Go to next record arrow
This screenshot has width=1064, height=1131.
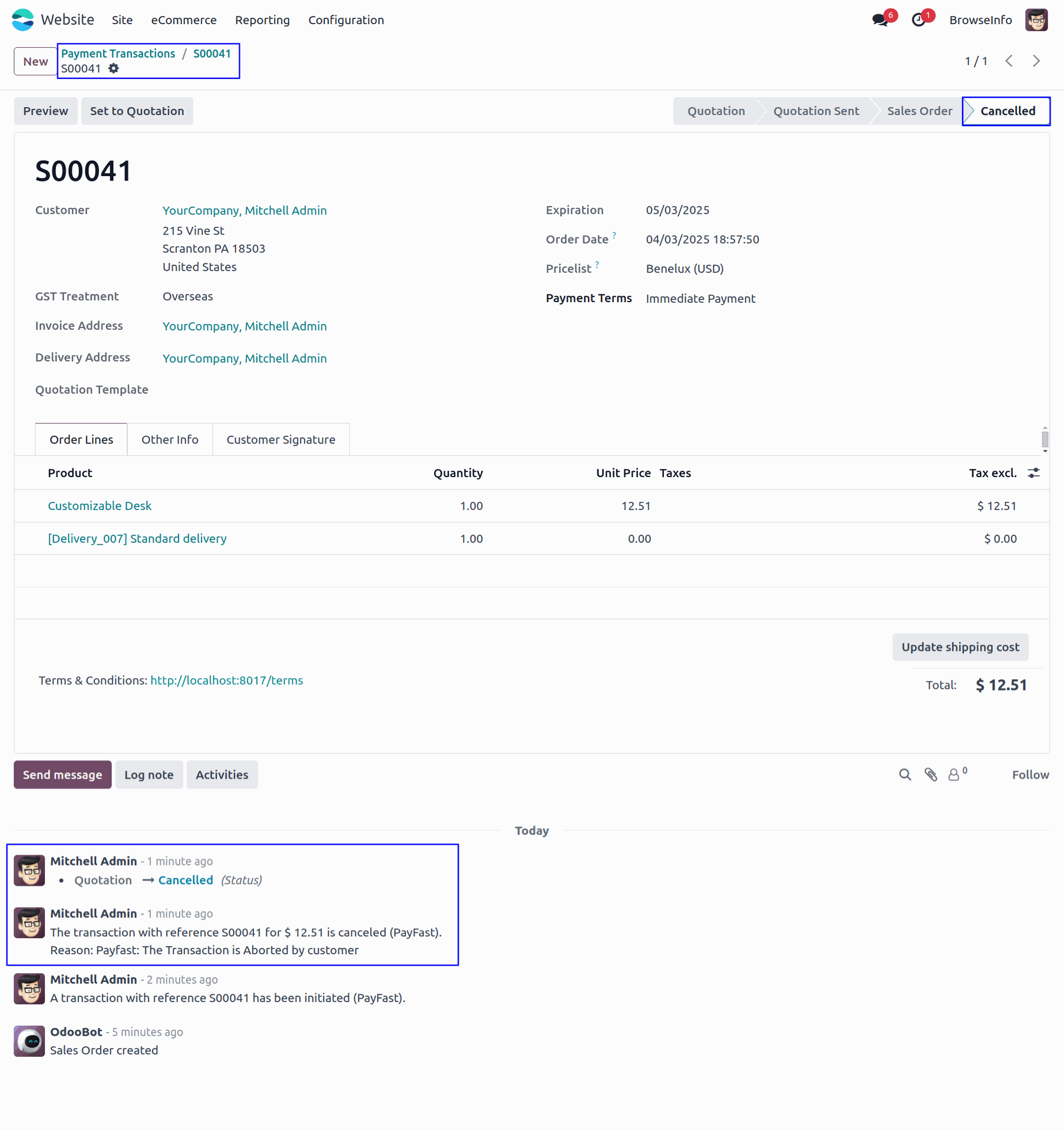tap(1037, 61)
